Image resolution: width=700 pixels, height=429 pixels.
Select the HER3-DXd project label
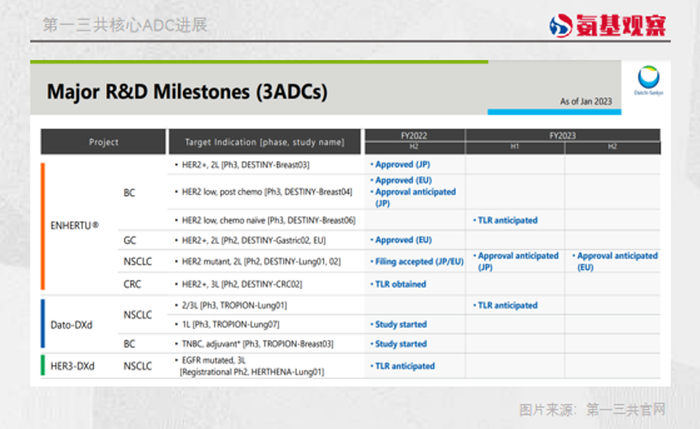(x=72, y=366)
